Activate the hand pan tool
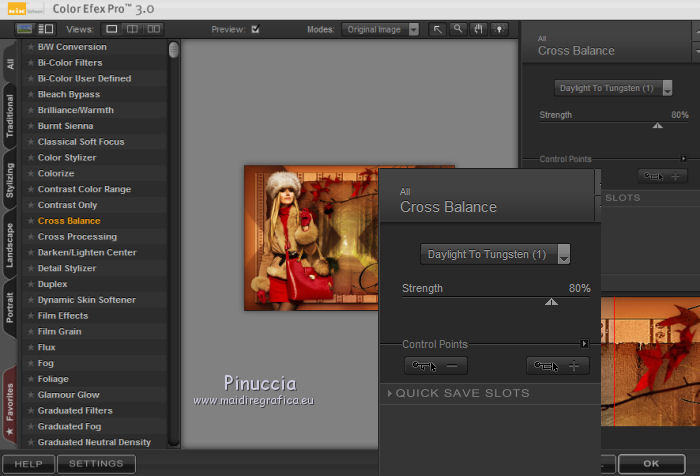Screen dimensions: 700x476 click(x=479, y=29)
